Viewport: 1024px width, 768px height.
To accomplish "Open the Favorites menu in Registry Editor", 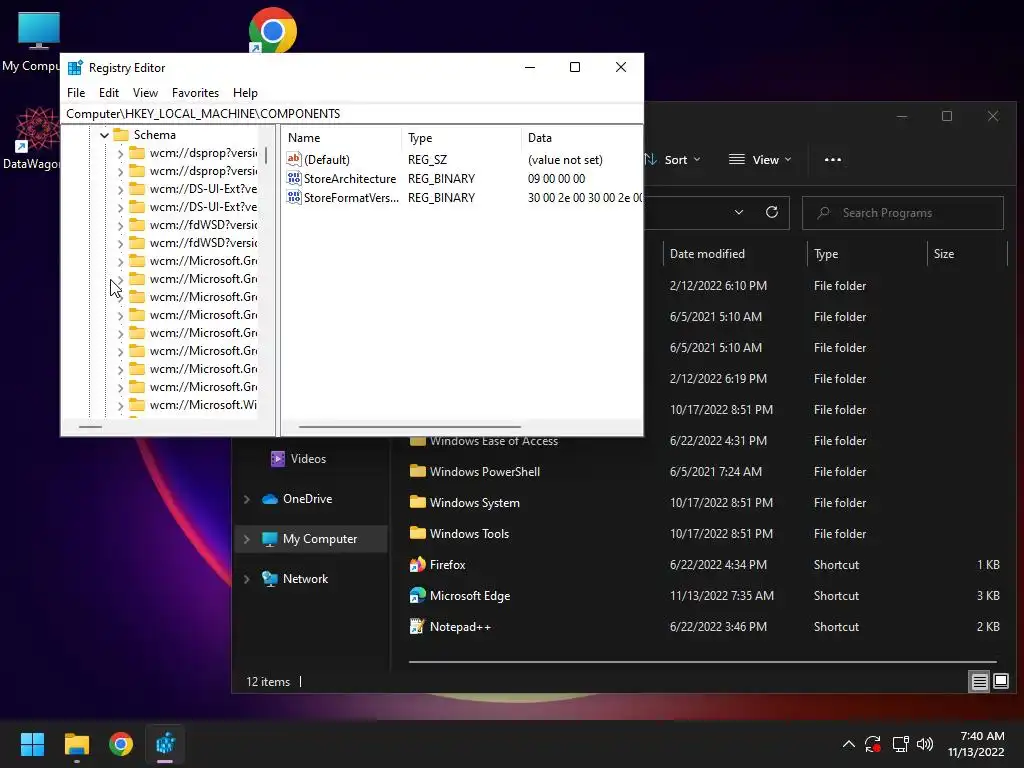I will [x=195, y=93].
